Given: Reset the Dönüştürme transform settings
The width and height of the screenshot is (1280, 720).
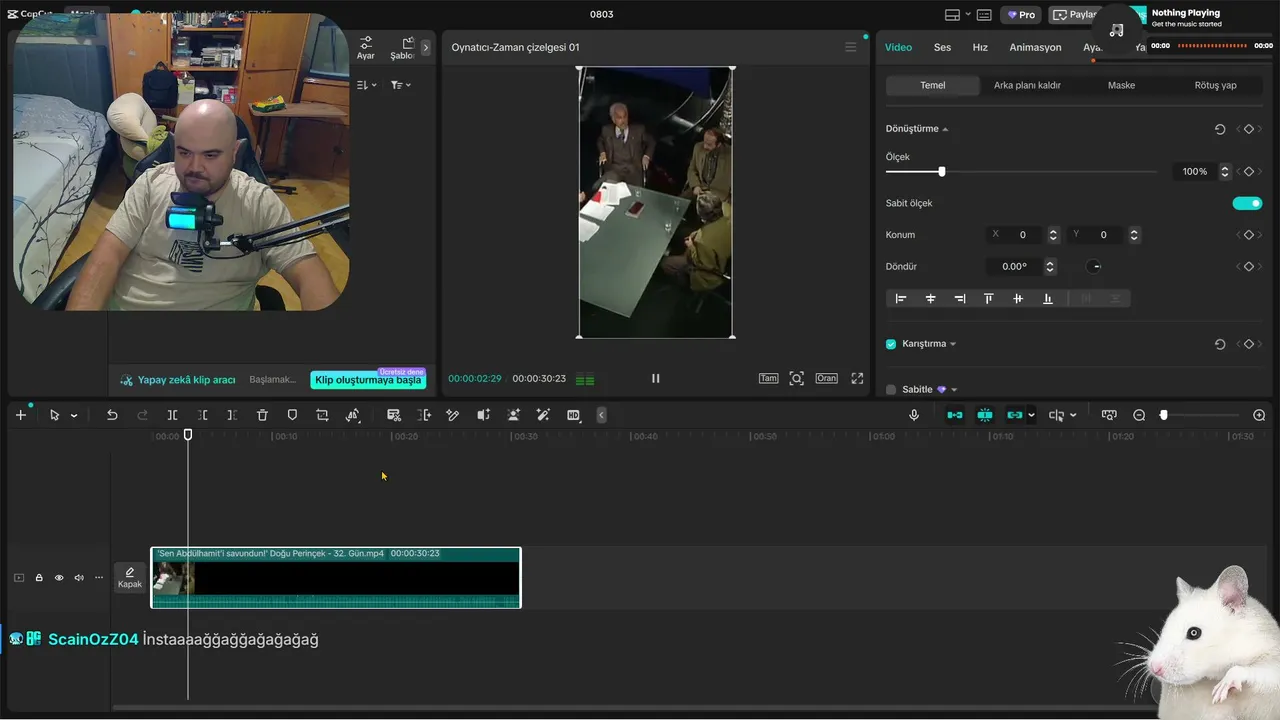Looking at the screenshot, I should (x=1220, y=129).
